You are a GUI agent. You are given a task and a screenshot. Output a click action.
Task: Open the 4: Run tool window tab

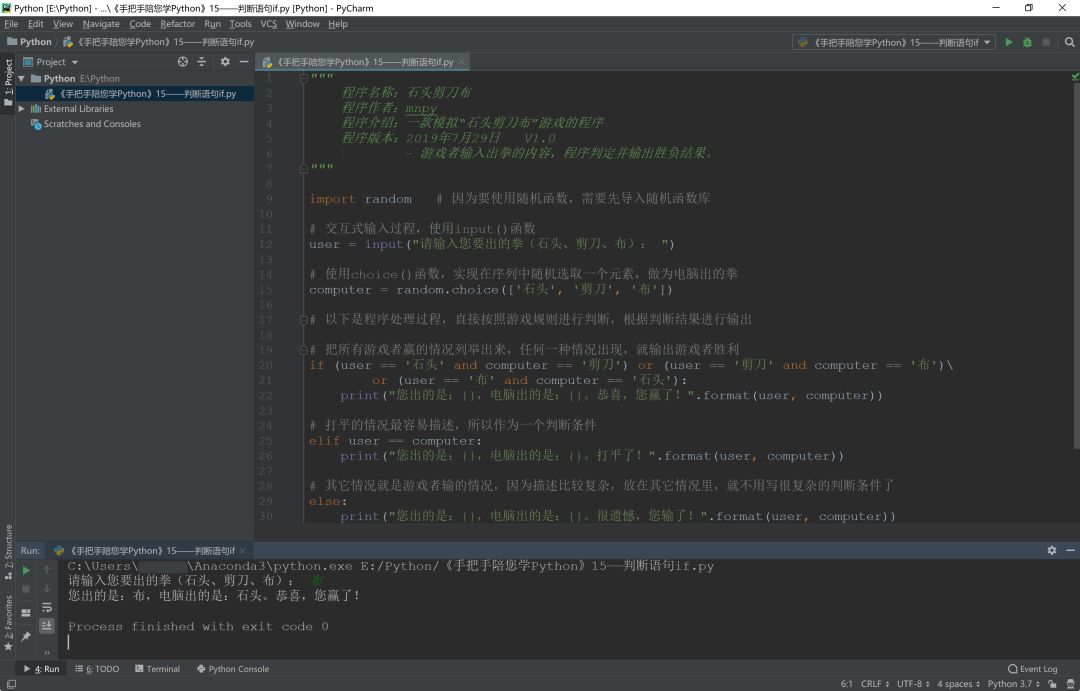click(42, 669)
